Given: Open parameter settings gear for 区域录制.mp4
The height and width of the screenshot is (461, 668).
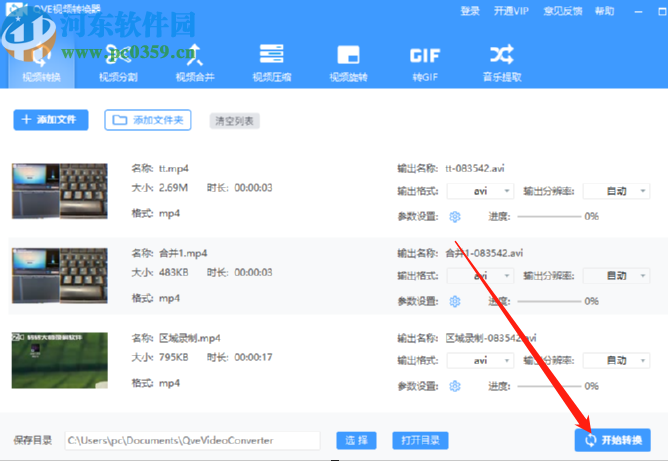Looking at the screenshot, I should pyautogui.click(x=455, y=386).
